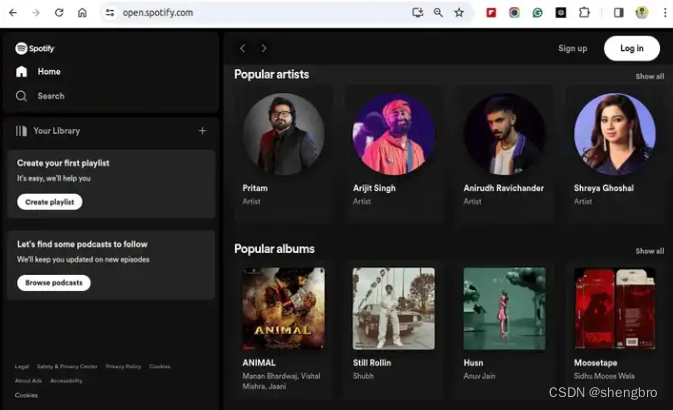Click the browser back arrow
Image resolution: width=673 pixels, height=410 pixels.
[13, 12]
